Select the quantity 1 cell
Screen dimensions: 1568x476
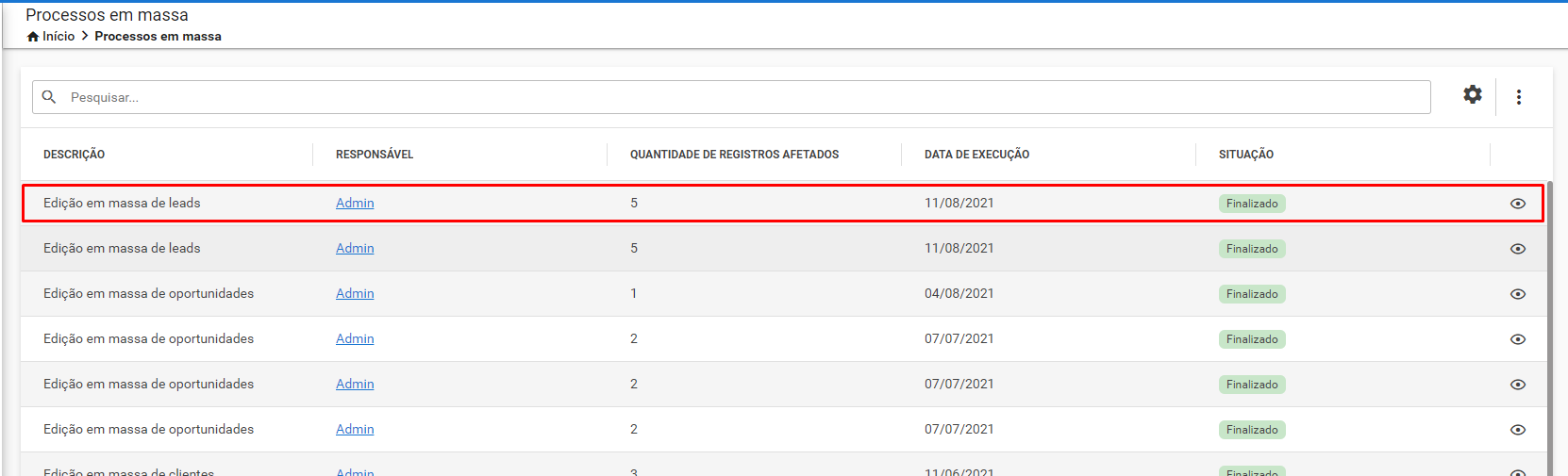[634, 294]
